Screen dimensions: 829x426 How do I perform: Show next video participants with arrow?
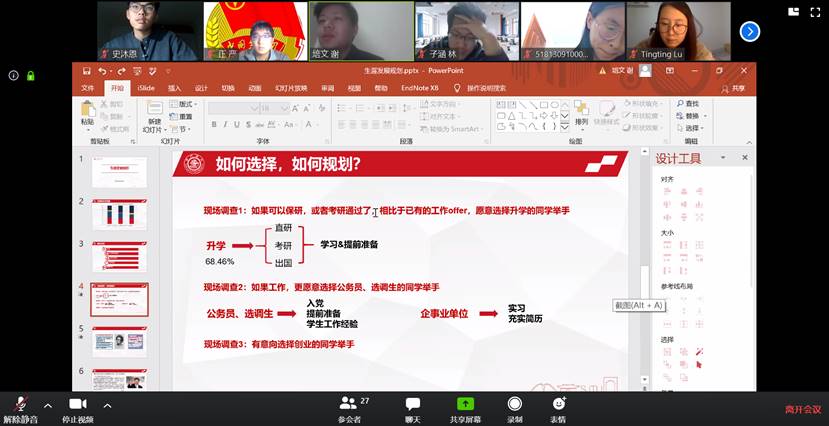tap(749, 31)
